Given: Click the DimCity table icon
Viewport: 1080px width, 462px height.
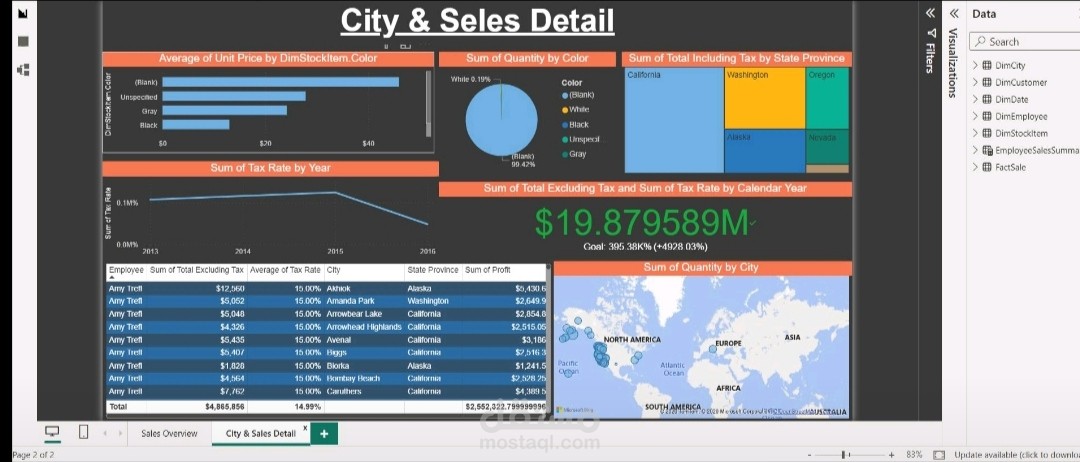Looking at the screenshot, I should tap(987, 65).
